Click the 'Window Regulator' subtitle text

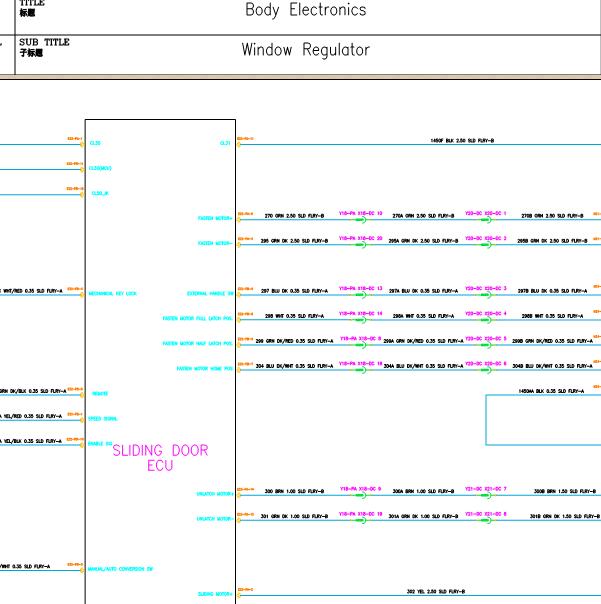306,50
